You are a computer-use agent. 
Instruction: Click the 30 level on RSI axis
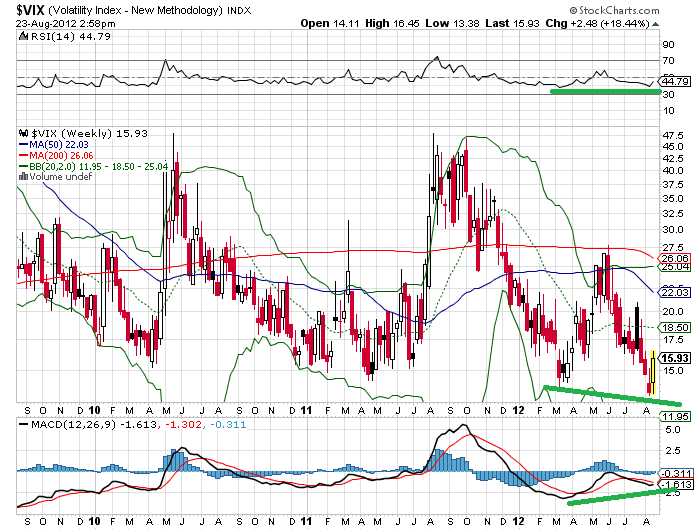pos(668,94)
